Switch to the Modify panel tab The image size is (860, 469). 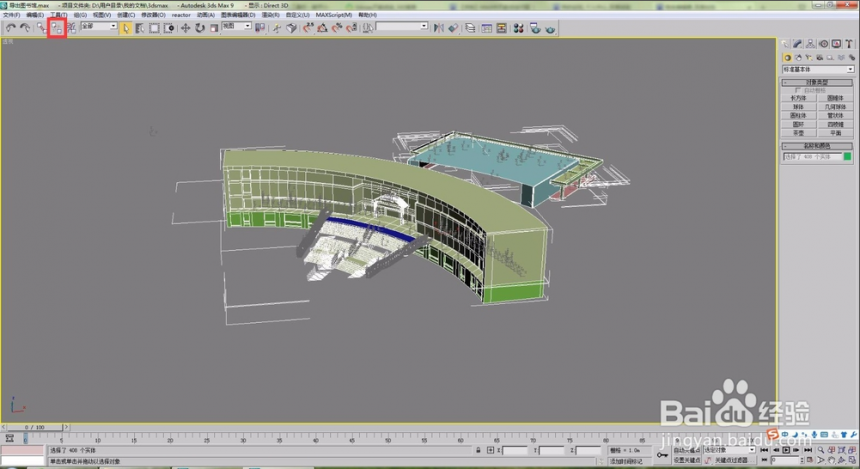click(x=797, y=44)
